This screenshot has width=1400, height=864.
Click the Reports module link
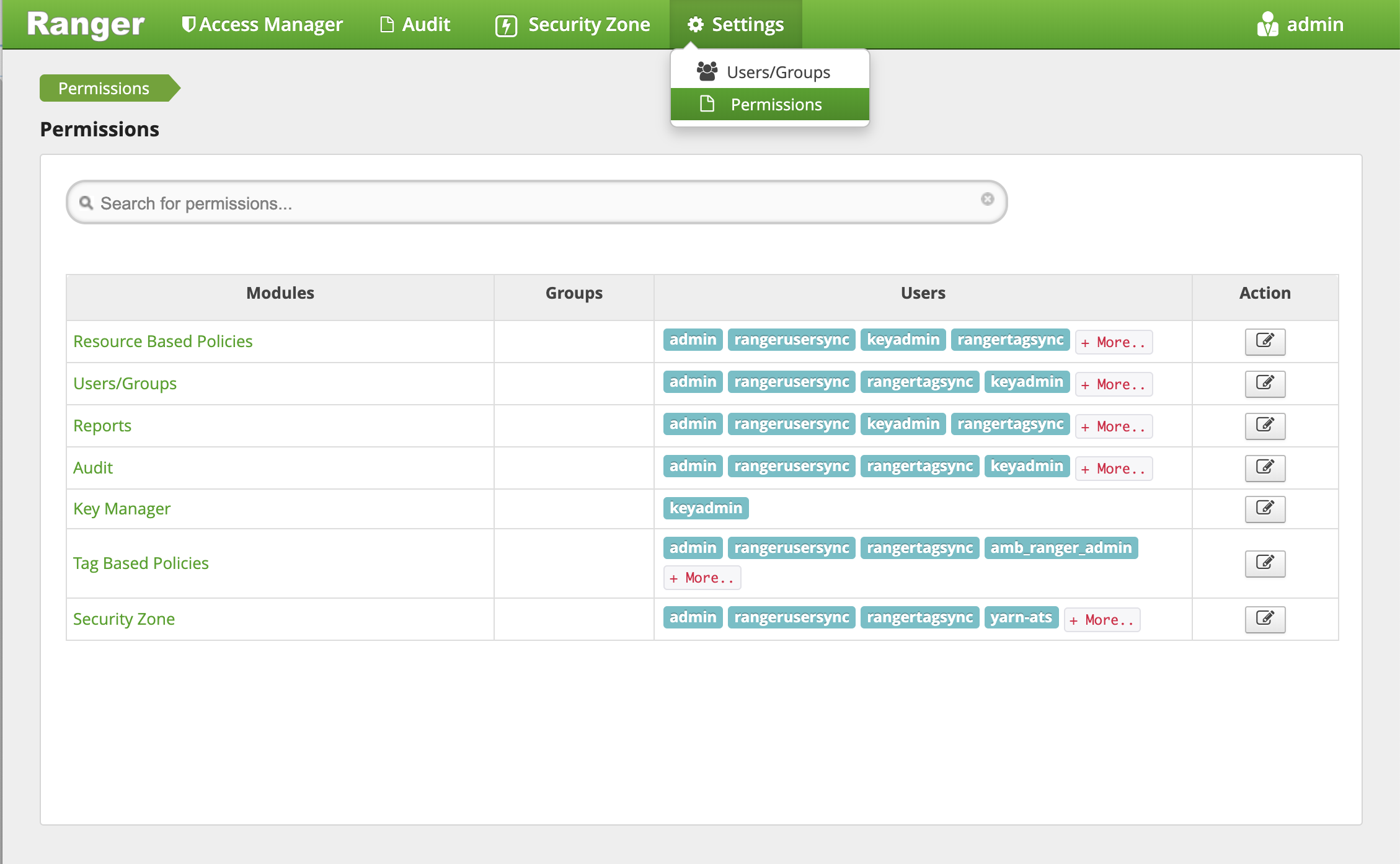click(x=102, y=426)
